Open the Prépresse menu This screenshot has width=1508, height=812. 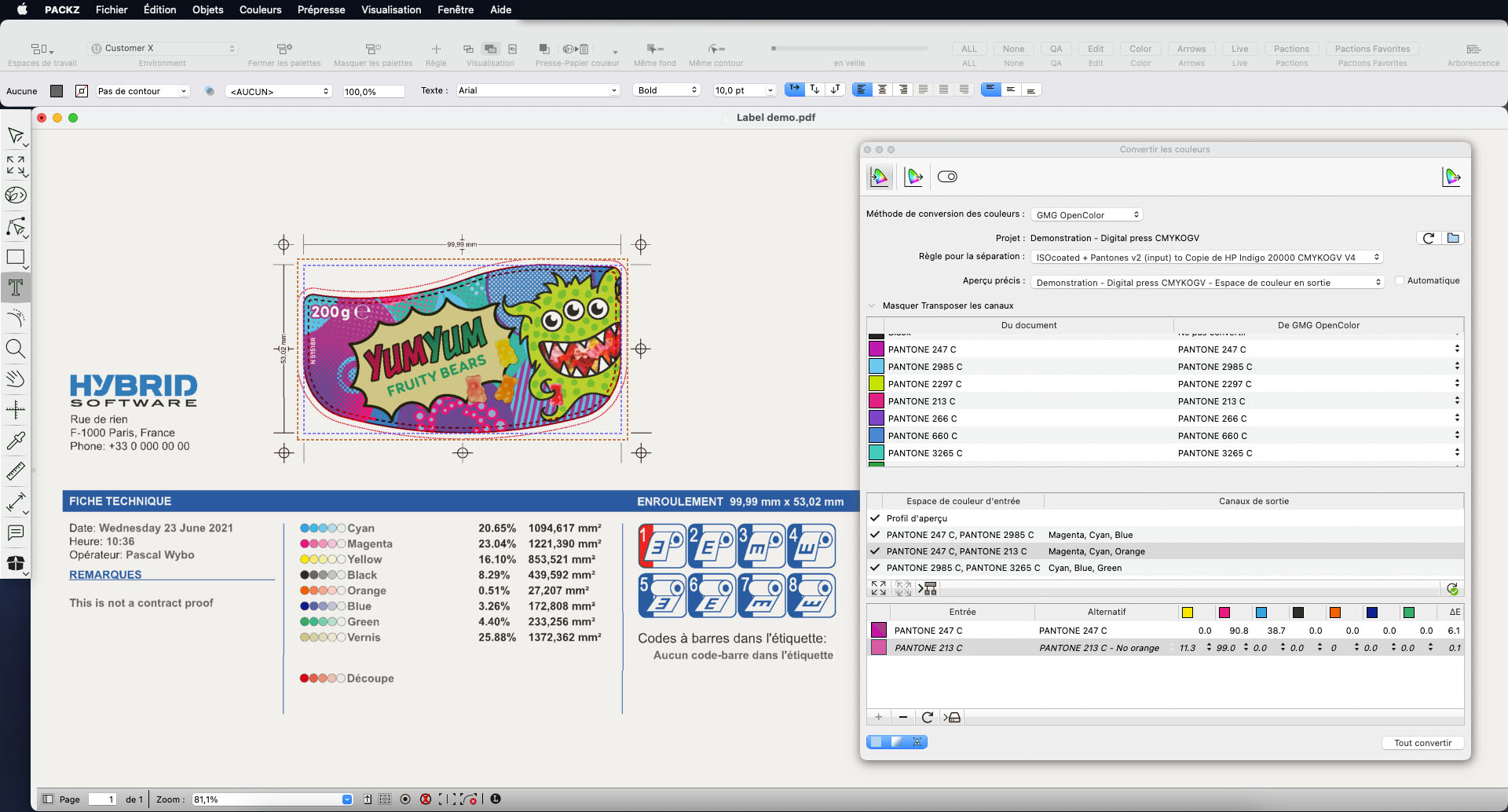(x=321, y=9)
